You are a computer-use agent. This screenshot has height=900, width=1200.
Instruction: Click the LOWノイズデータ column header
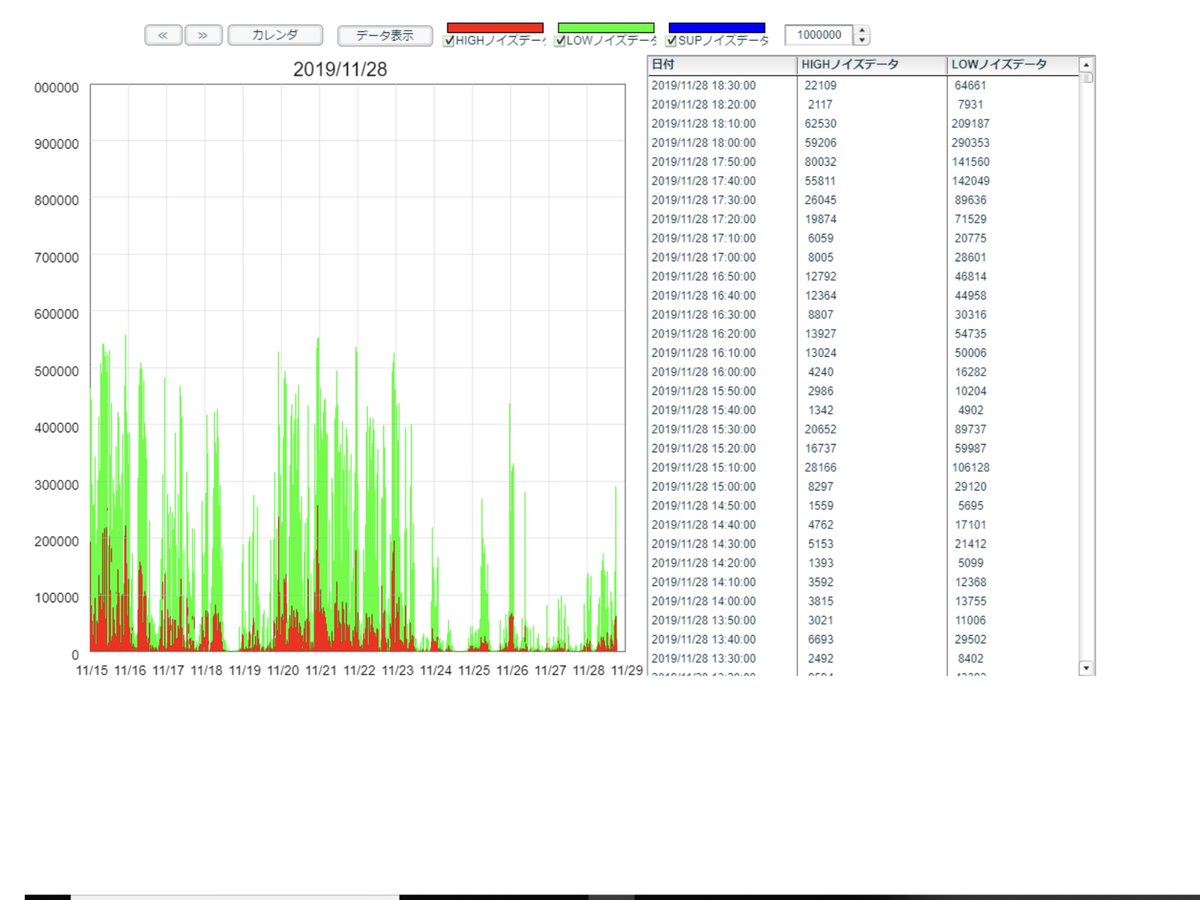tap(1013, 65)
